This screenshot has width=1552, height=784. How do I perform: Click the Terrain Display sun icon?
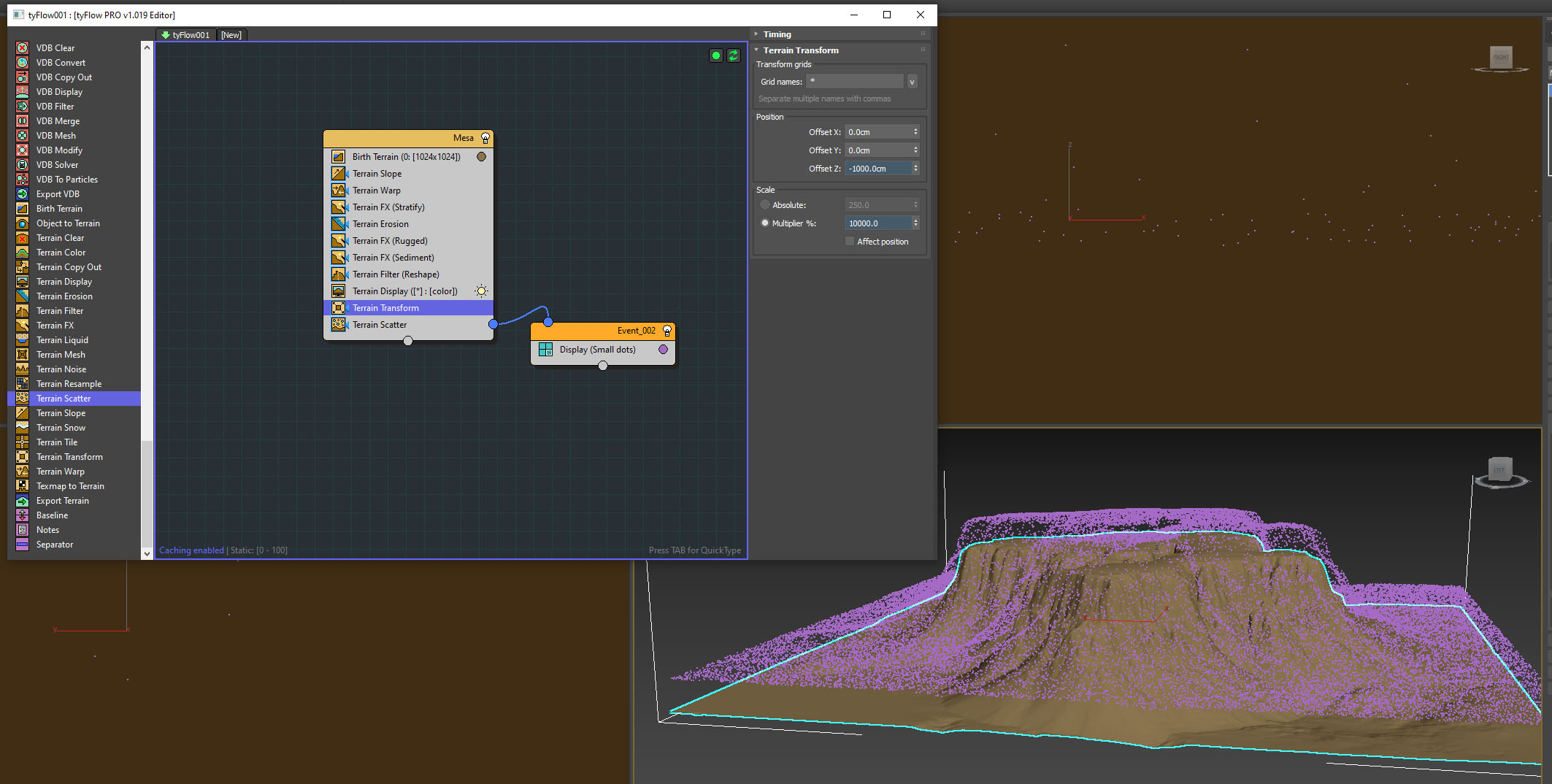click(481, 291)
